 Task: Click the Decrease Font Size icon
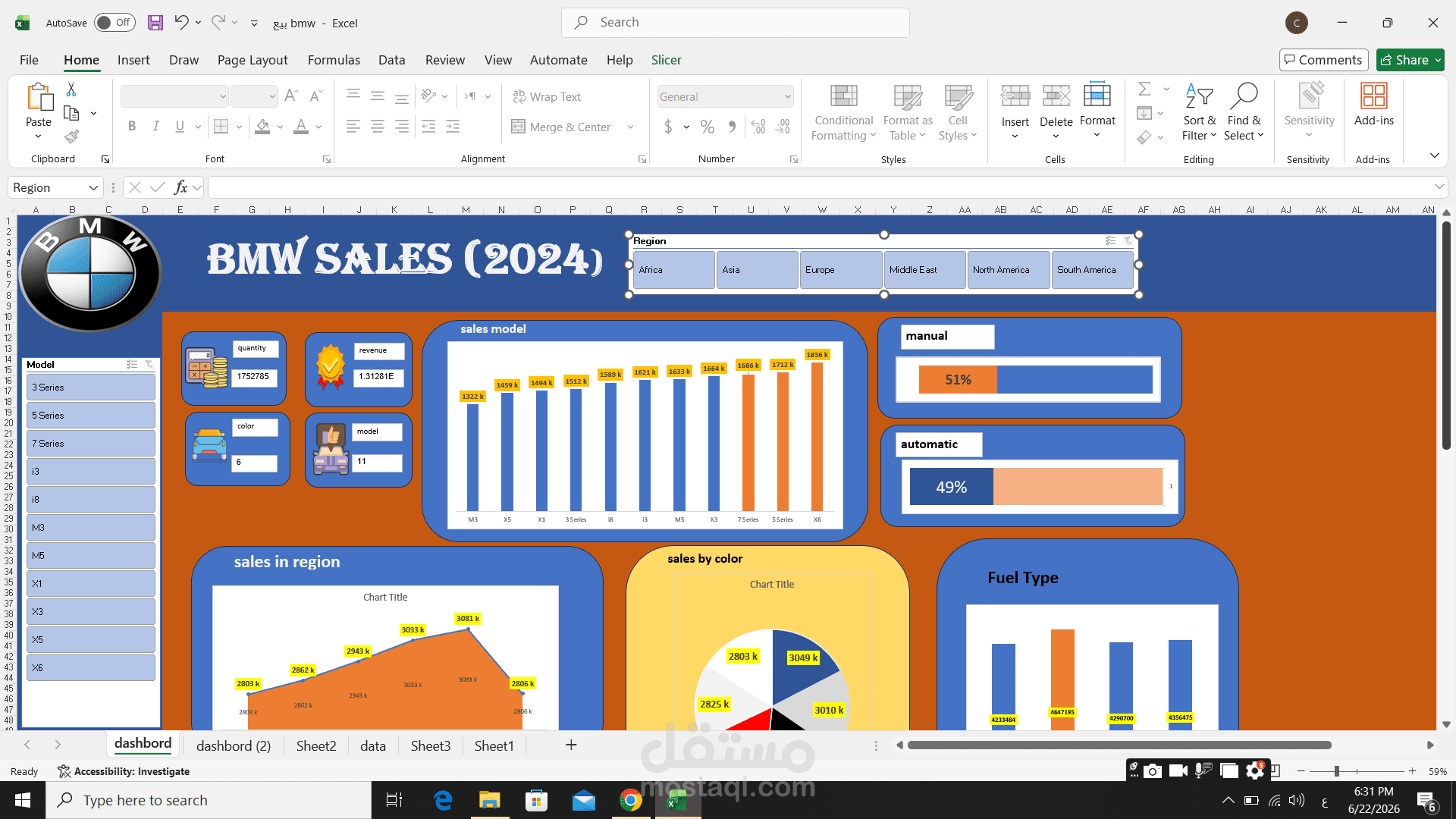point(316,96)
